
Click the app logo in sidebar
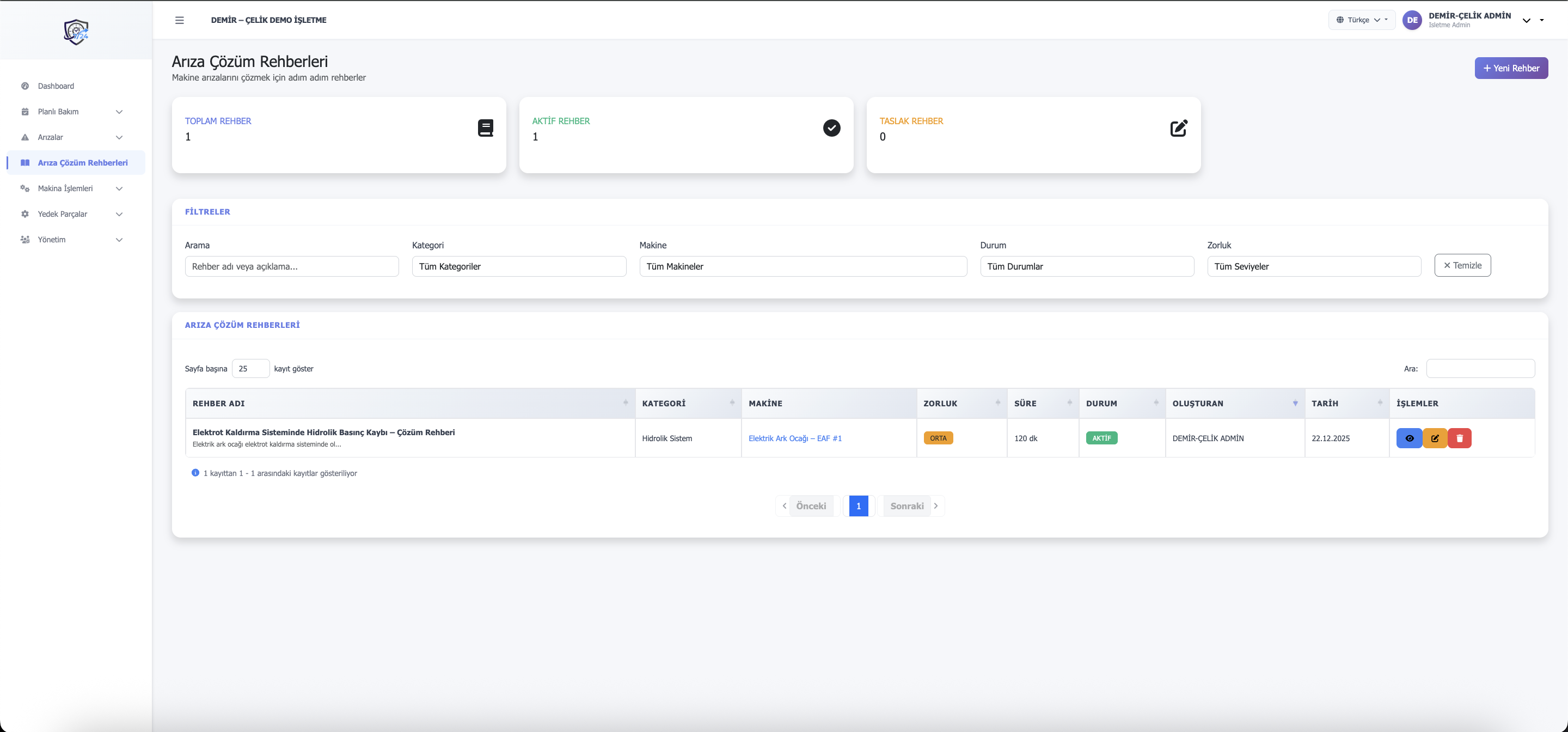(76, 32)
